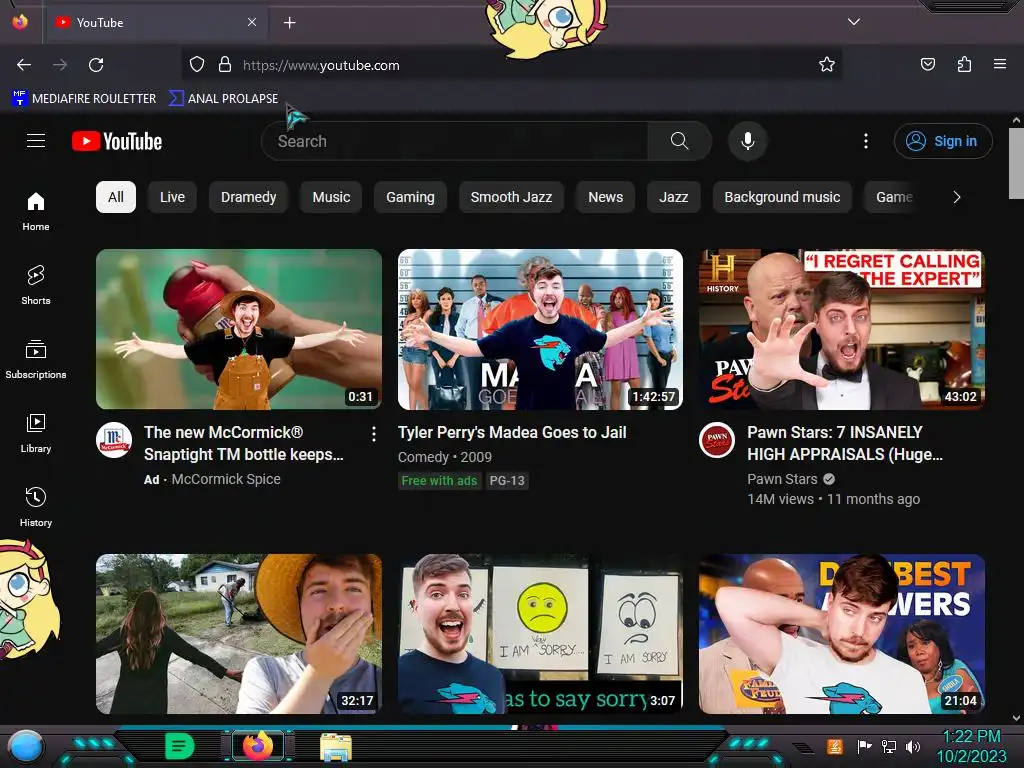Select the Smooth Jazz filter chip

pyautogui.click(x=511, y=197)
